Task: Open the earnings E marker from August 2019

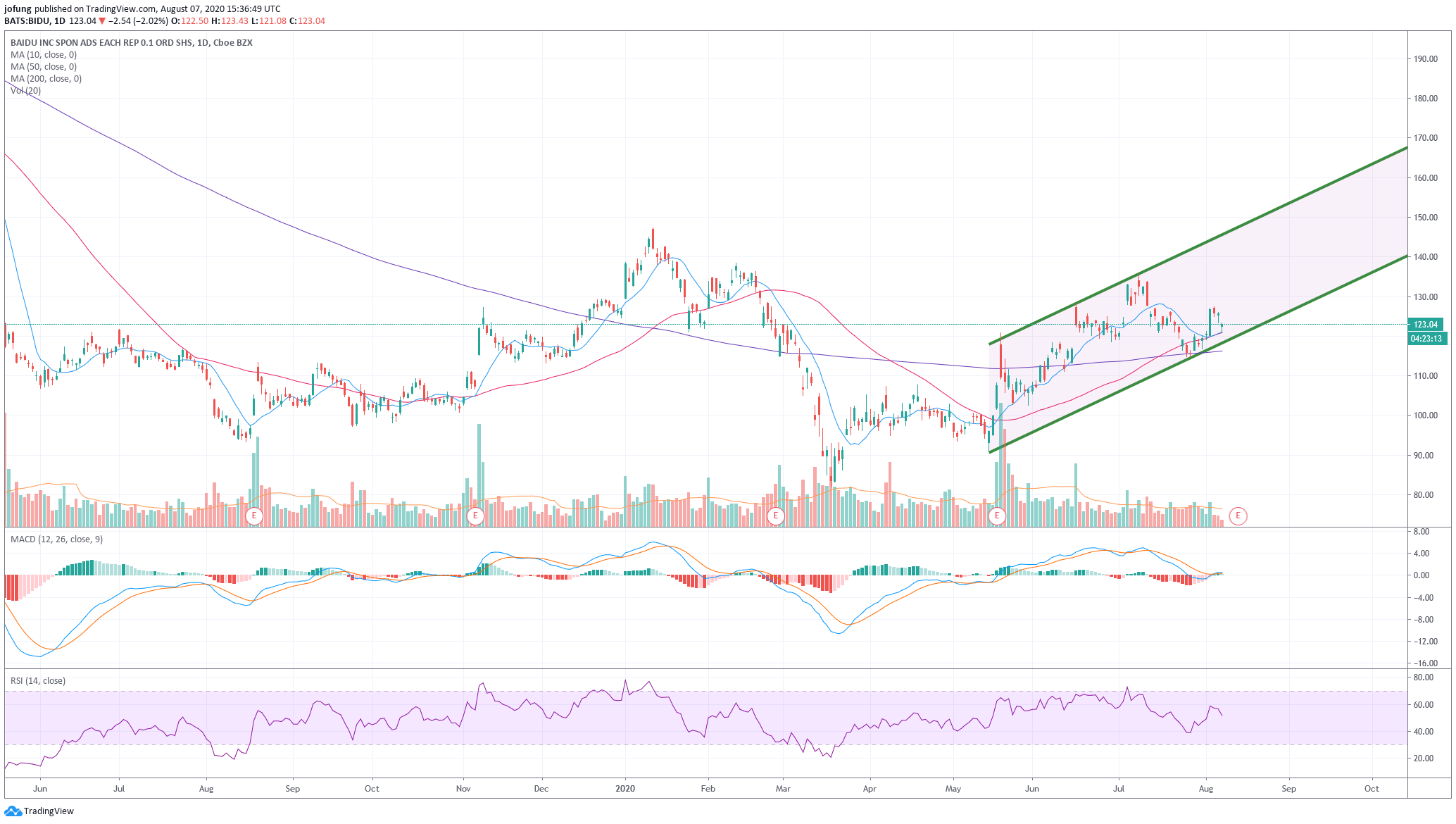Action: click(x=253, y=516)
